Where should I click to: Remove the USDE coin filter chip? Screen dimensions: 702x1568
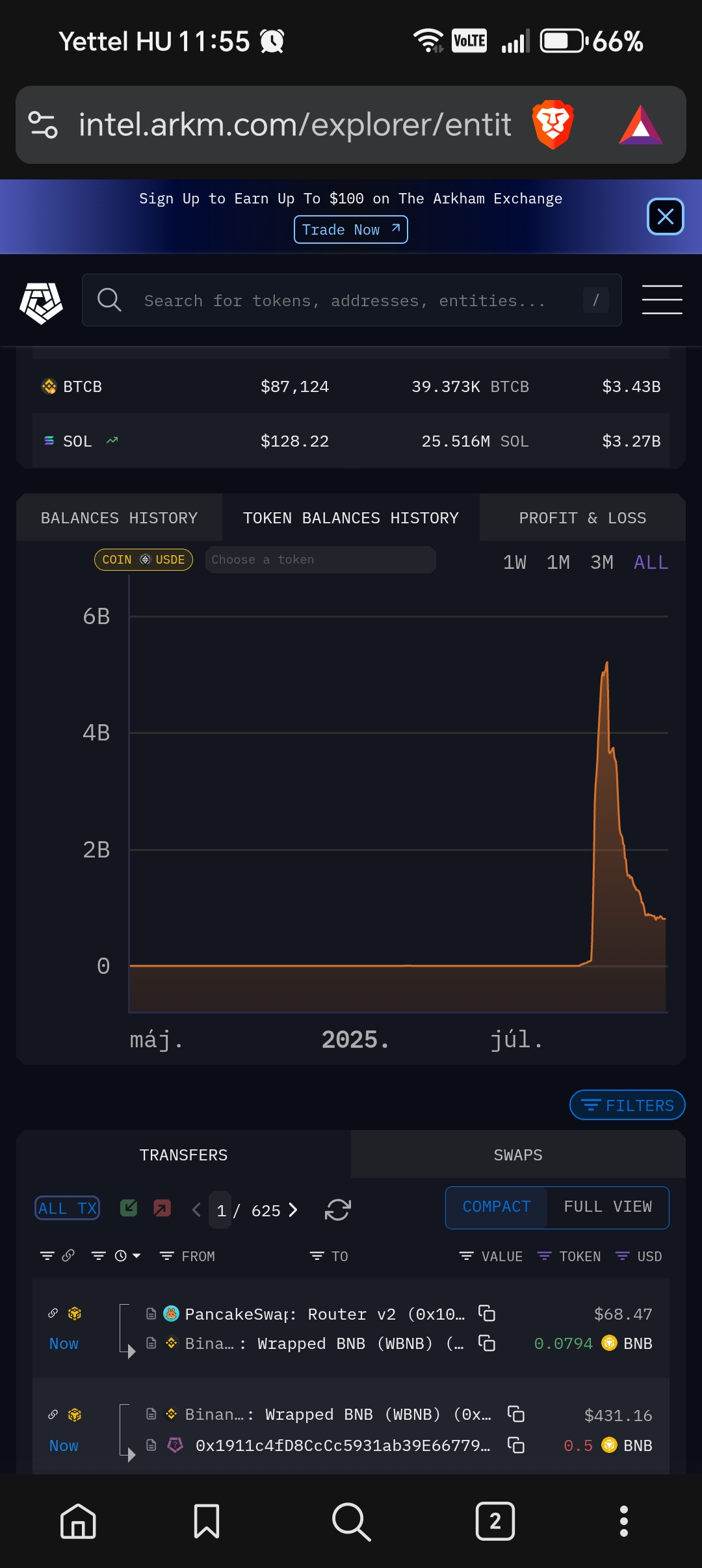pos(144,560)
